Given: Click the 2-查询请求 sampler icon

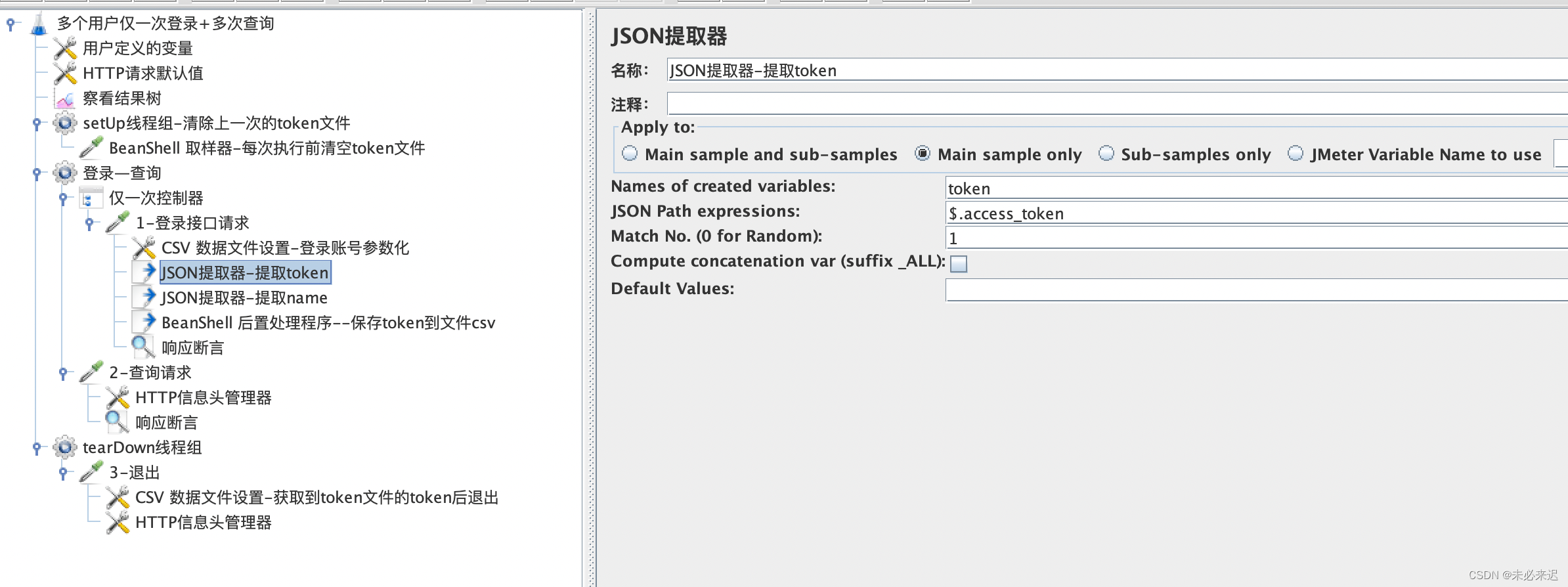Looking at the screenshot, I should coord(91,372).
